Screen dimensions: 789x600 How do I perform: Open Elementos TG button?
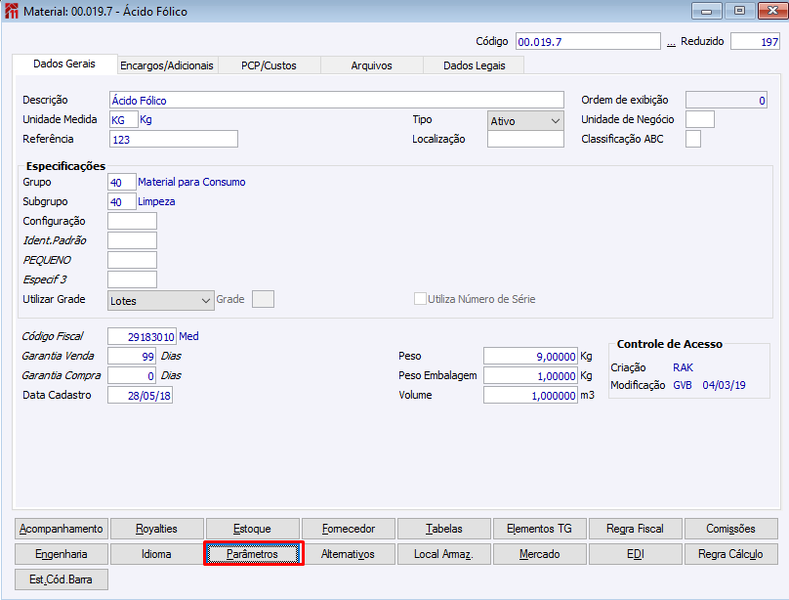point(539,529)
